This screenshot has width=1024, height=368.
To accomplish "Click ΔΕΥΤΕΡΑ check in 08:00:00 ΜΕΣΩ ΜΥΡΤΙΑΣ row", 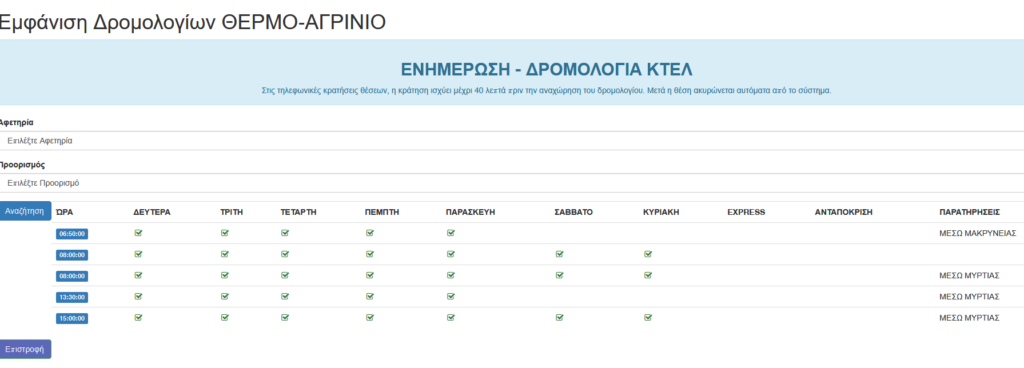I will click(138, 275).
